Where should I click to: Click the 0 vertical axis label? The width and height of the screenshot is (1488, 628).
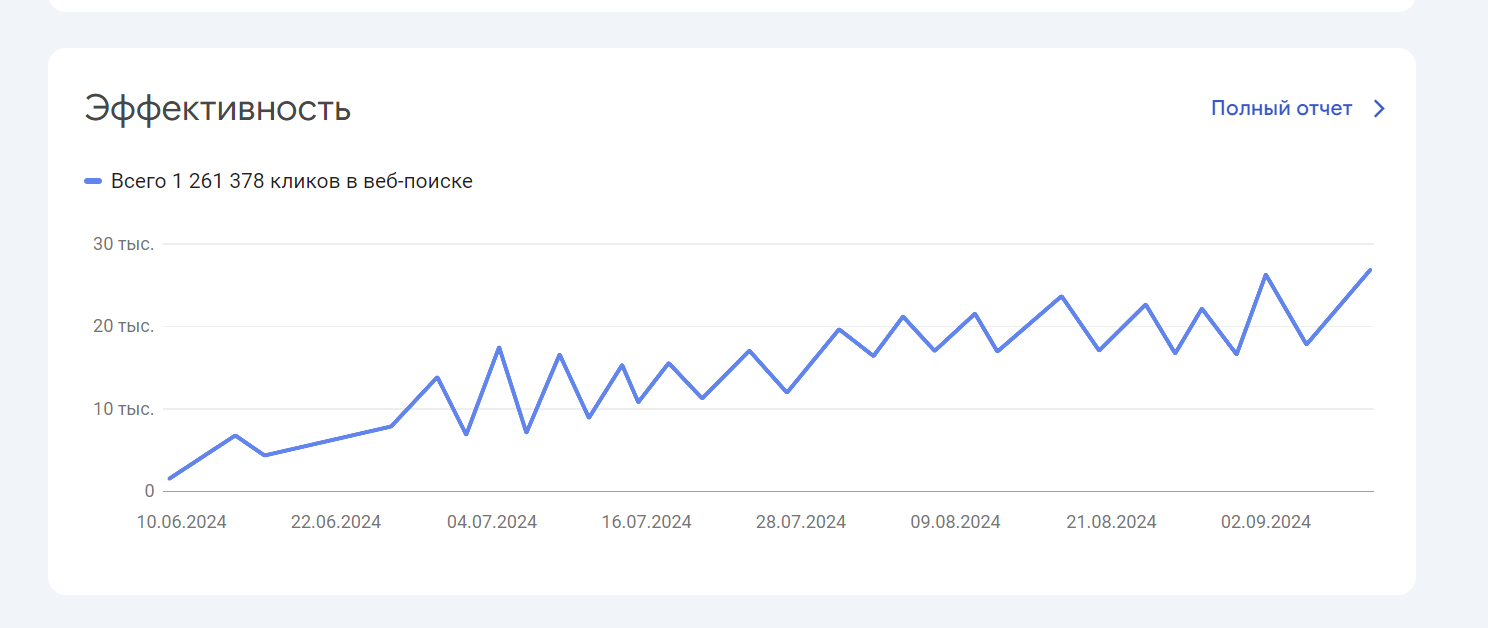pyautogui.click(x=149, y=491)
